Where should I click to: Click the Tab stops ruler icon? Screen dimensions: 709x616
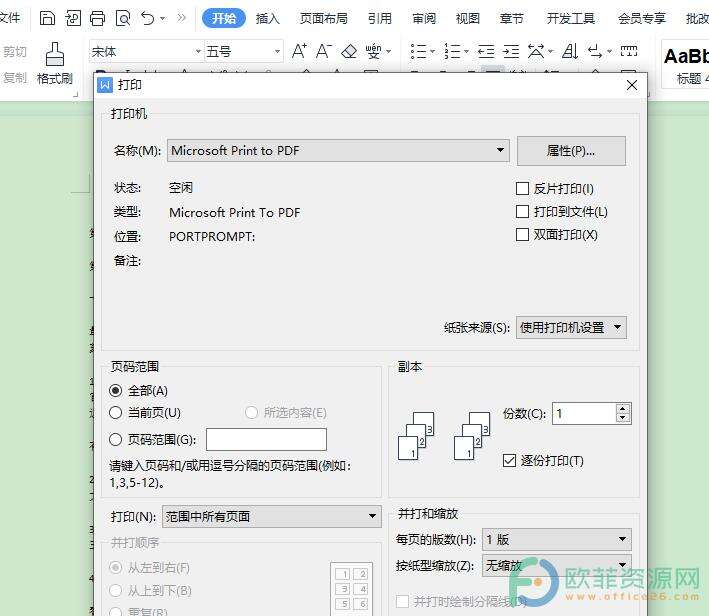point(629,51)
